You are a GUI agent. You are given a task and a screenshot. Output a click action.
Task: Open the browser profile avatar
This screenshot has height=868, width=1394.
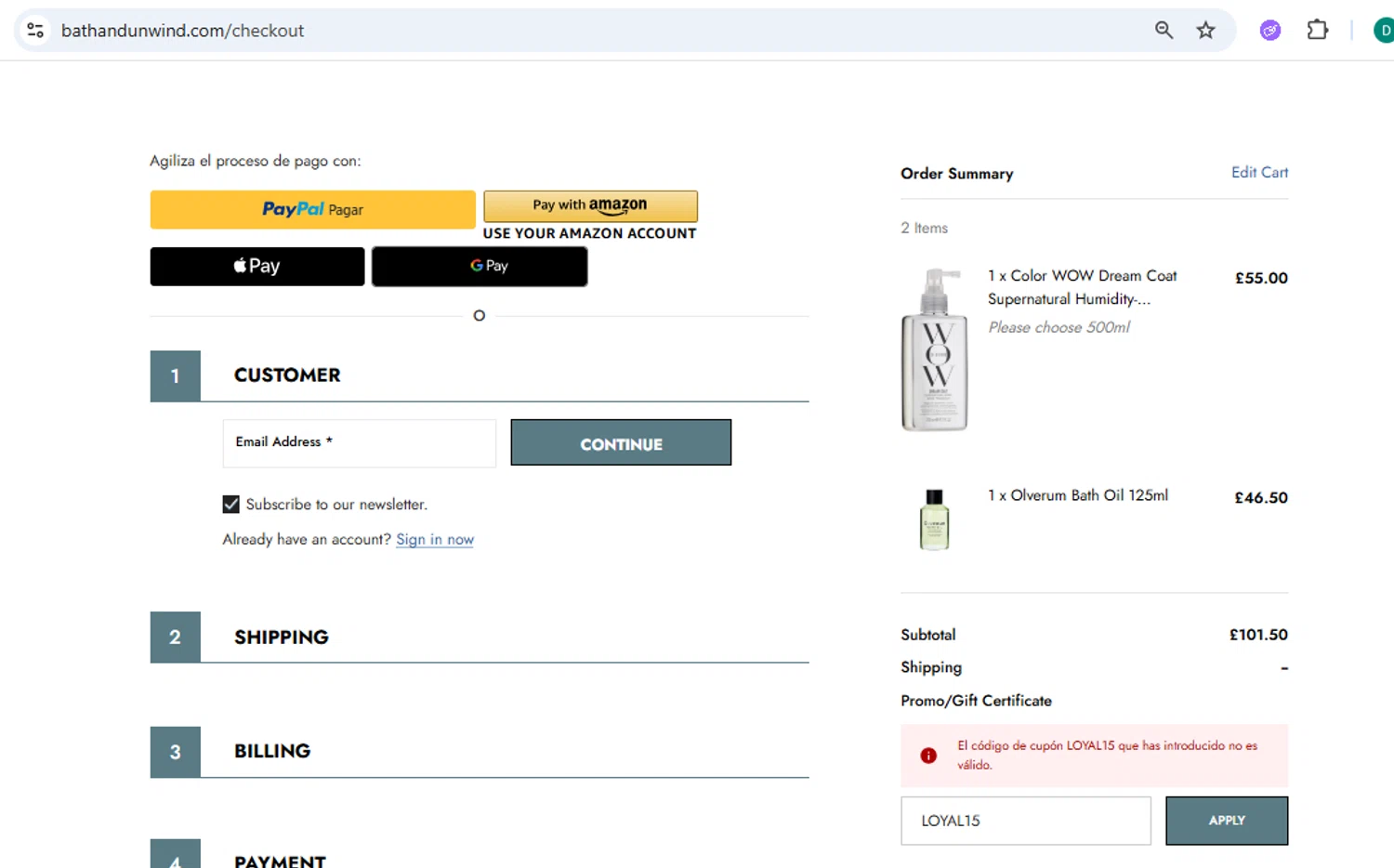pos(1384,31)
